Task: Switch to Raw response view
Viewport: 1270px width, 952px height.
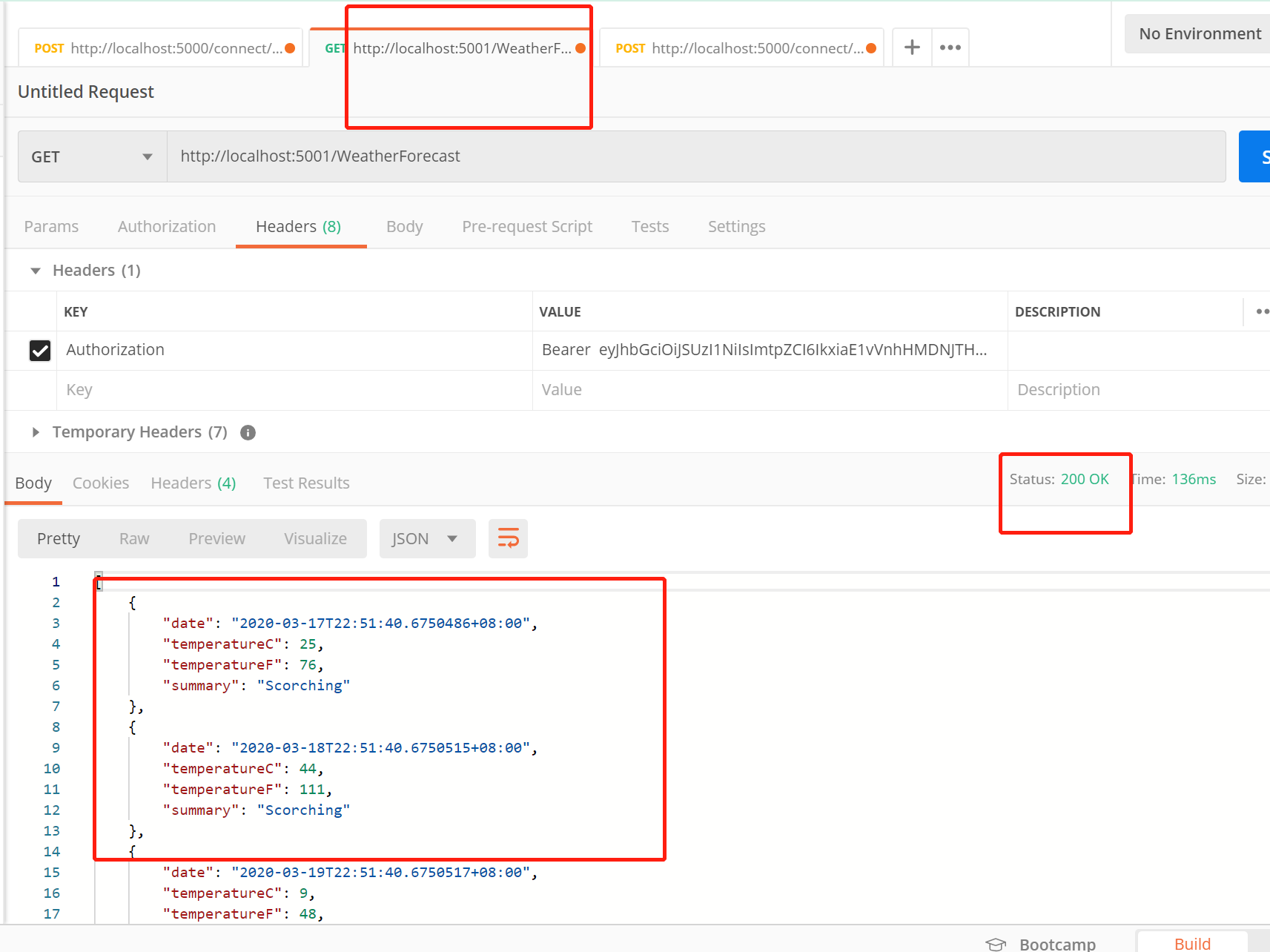Action: (x=133, y=538)
